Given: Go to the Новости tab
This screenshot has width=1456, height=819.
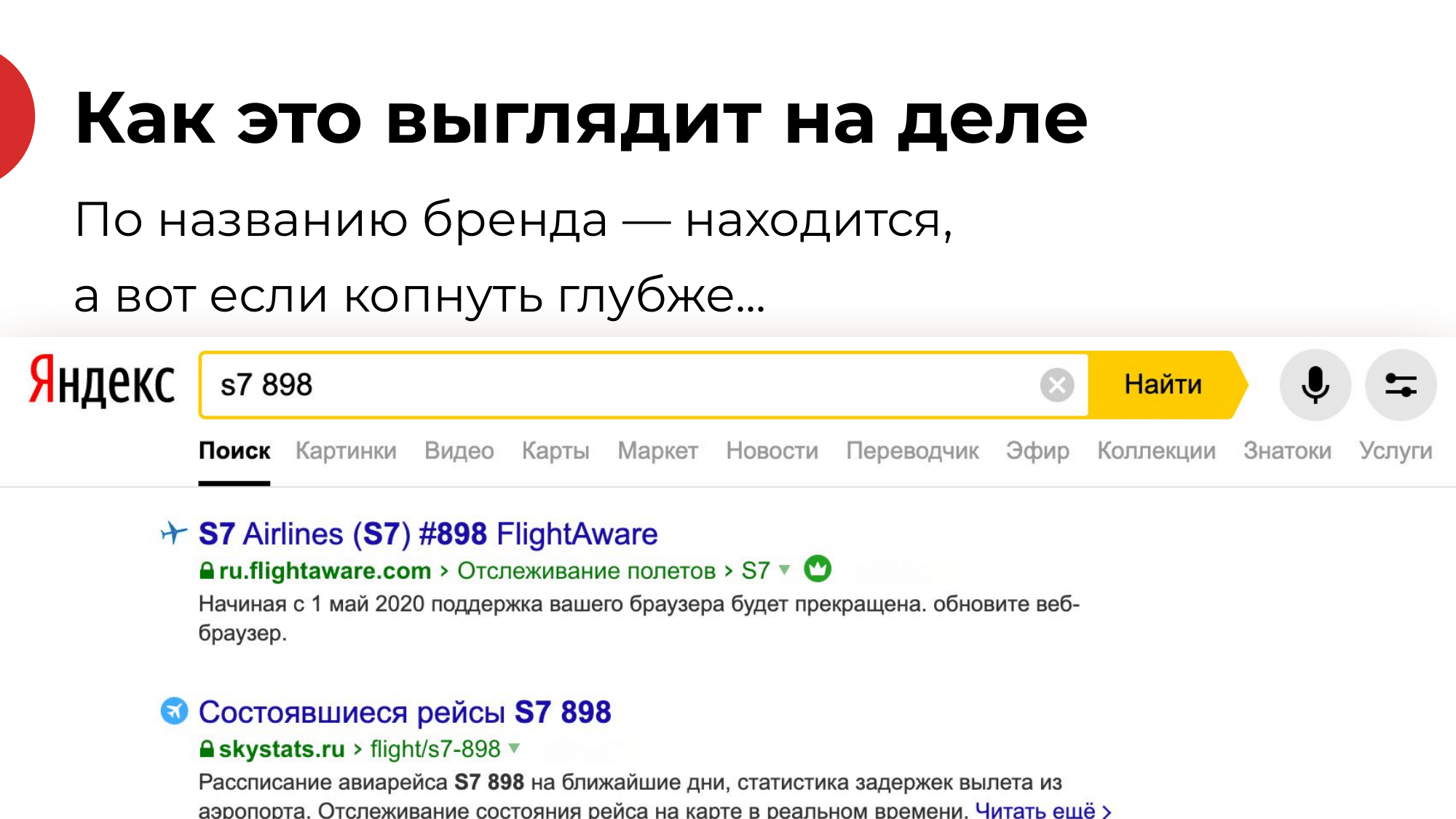Looking at the screenshot, I should [772, 451].
